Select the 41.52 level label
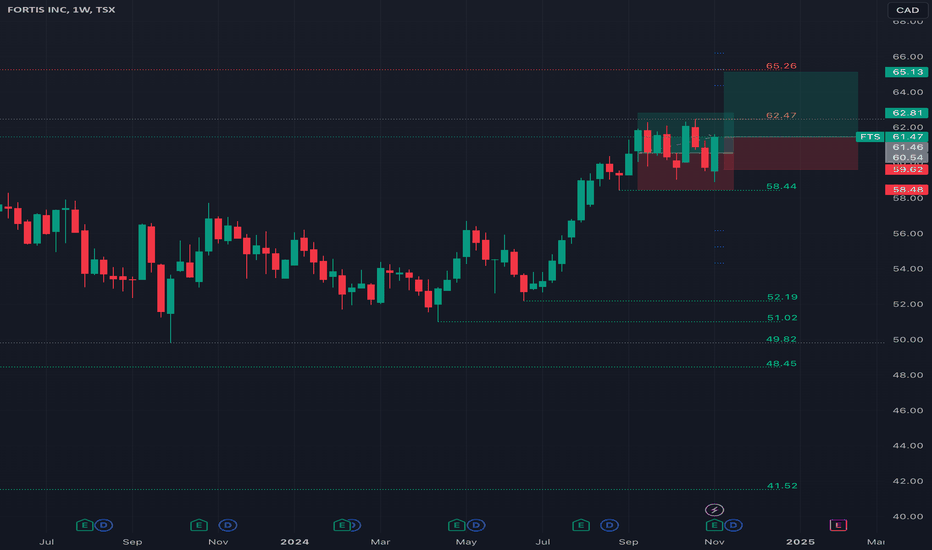Image resolution: width=932 pixels, height=550 pixels. (782, 486)
